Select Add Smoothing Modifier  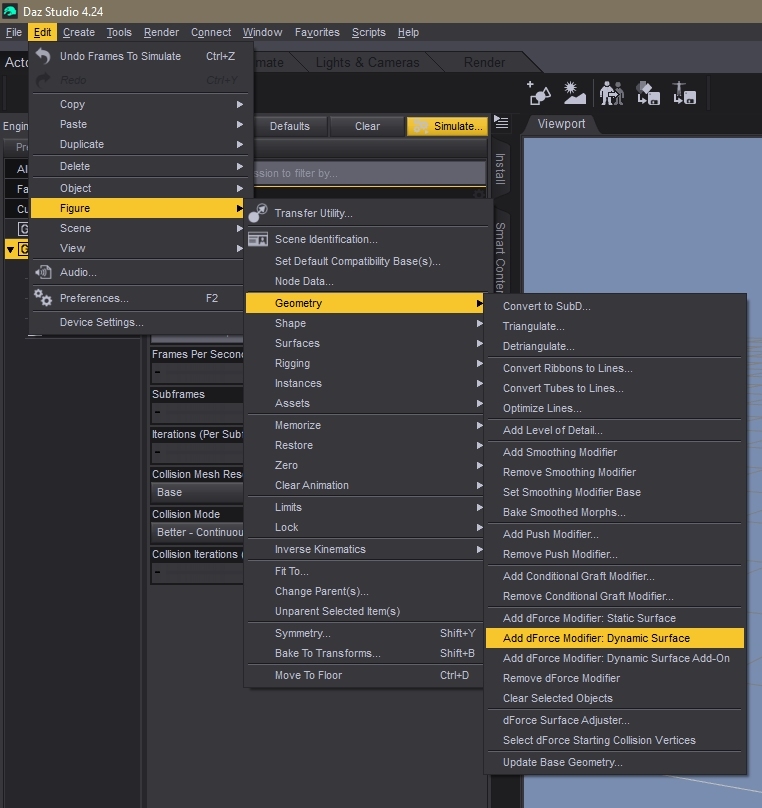tap(615, 452)
